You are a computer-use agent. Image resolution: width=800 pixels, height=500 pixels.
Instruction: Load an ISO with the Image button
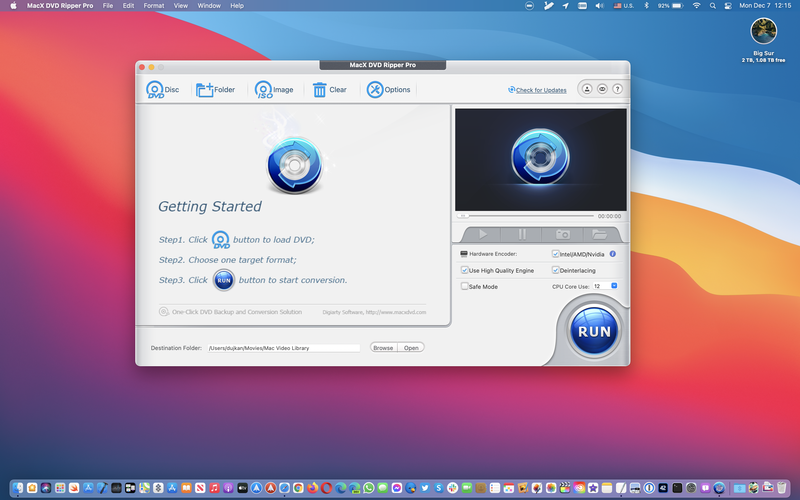[274, 90]
